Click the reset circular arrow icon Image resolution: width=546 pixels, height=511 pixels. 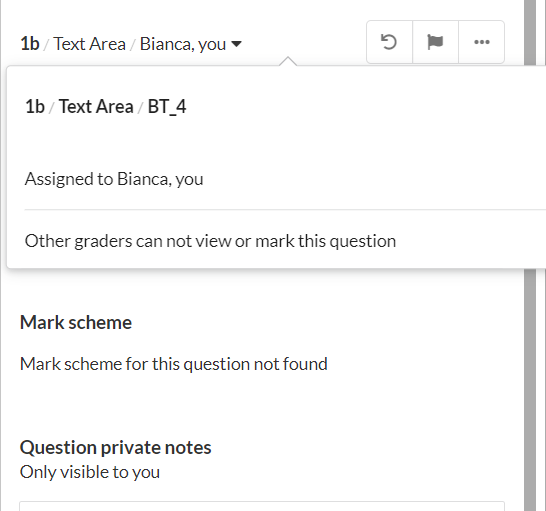pos(389,42)
